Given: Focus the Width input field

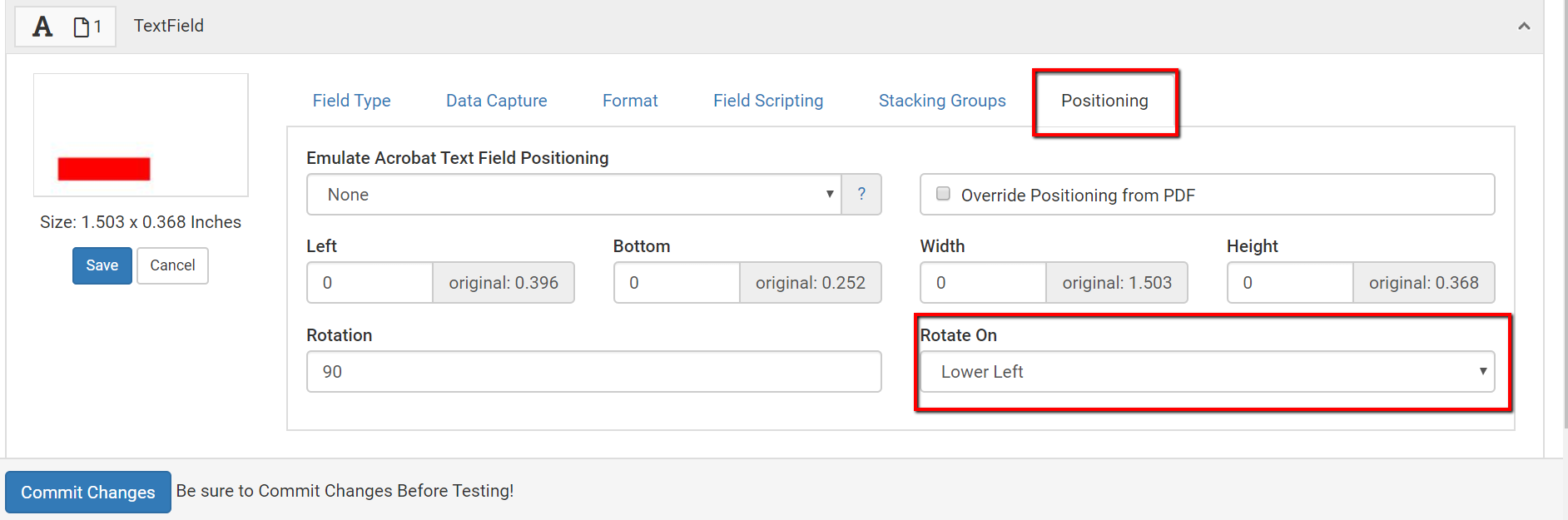Looking at the screenshot, I should 983,283.
